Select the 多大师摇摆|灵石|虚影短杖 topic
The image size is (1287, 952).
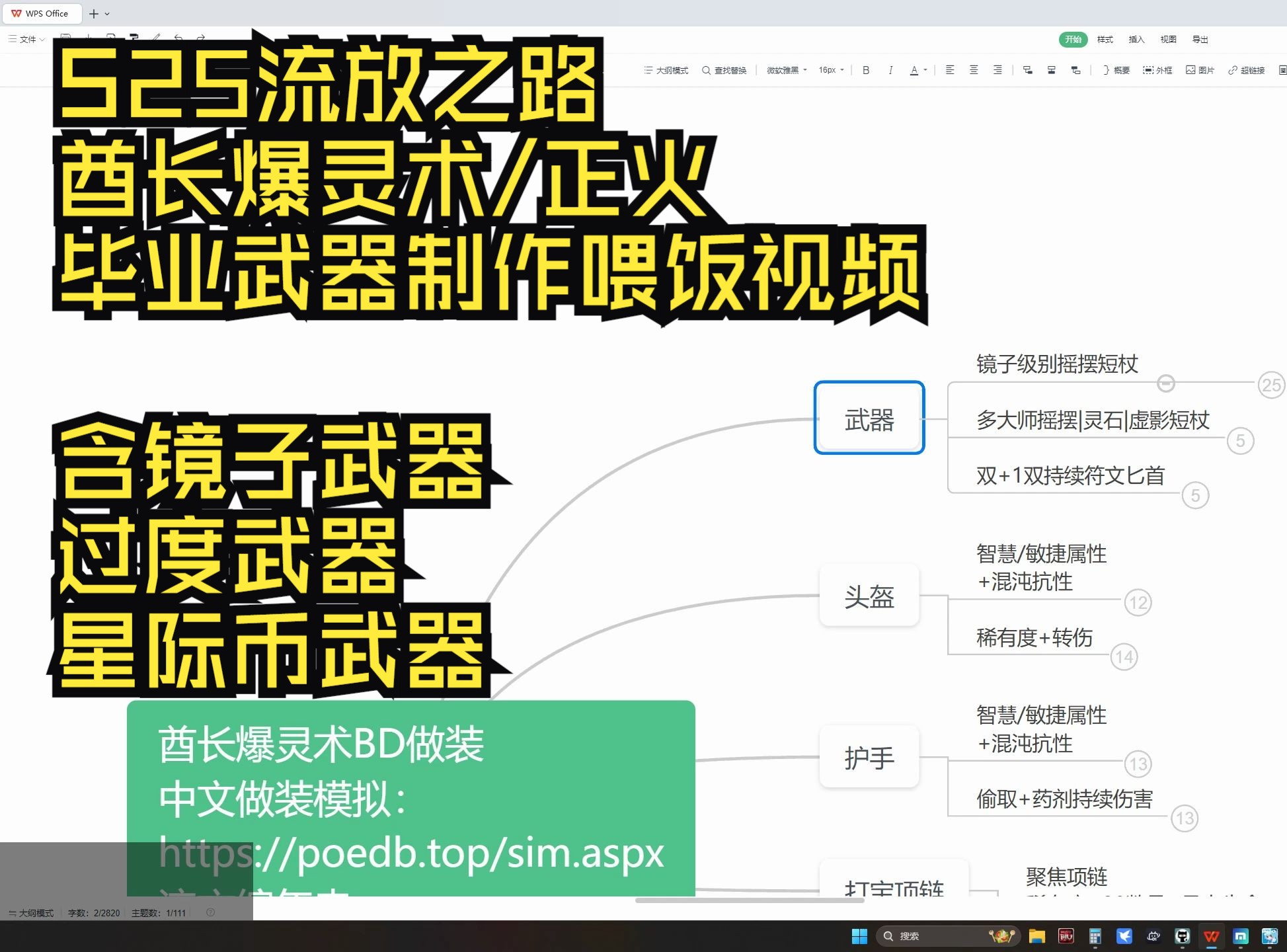[x=1093, y=420]
